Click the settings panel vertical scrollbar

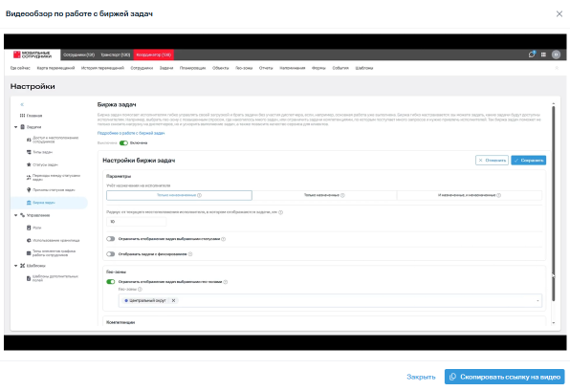click(x=553, y=203)
